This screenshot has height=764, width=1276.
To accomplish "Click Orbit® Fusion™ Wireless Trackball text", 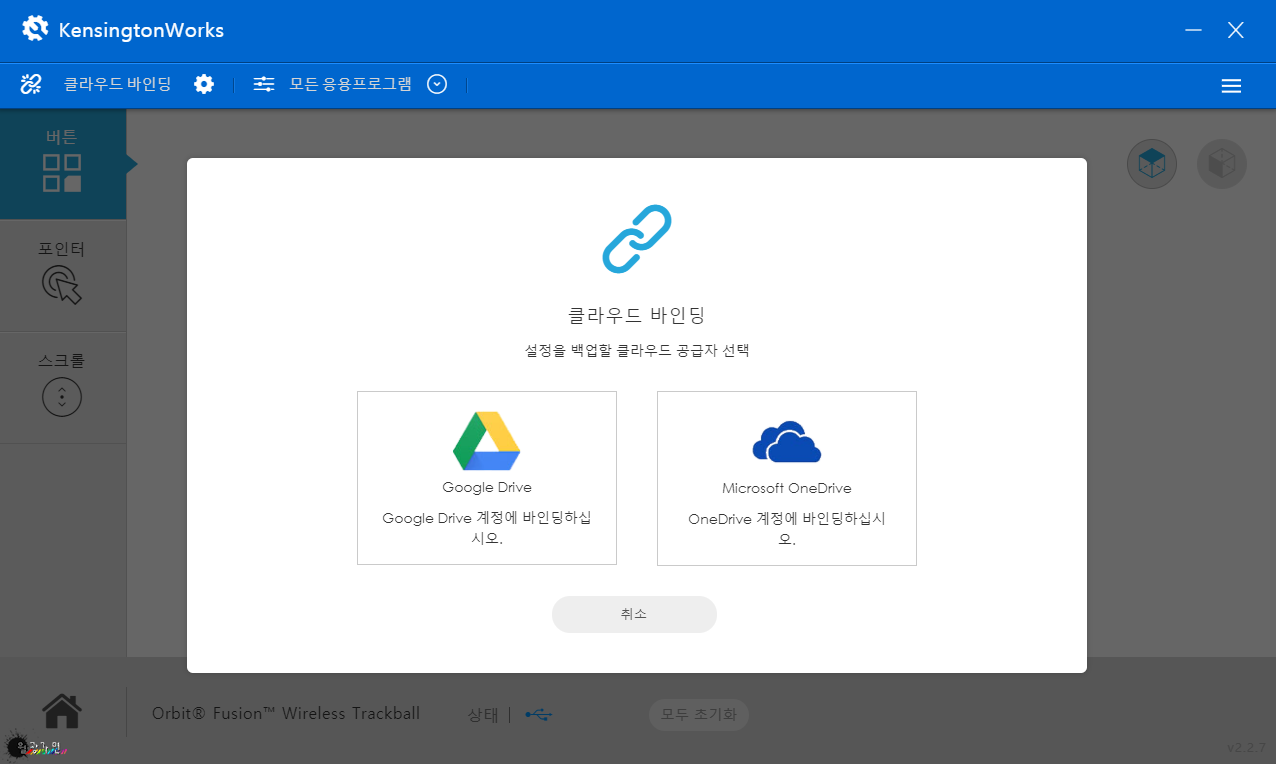I will point(286,714).
